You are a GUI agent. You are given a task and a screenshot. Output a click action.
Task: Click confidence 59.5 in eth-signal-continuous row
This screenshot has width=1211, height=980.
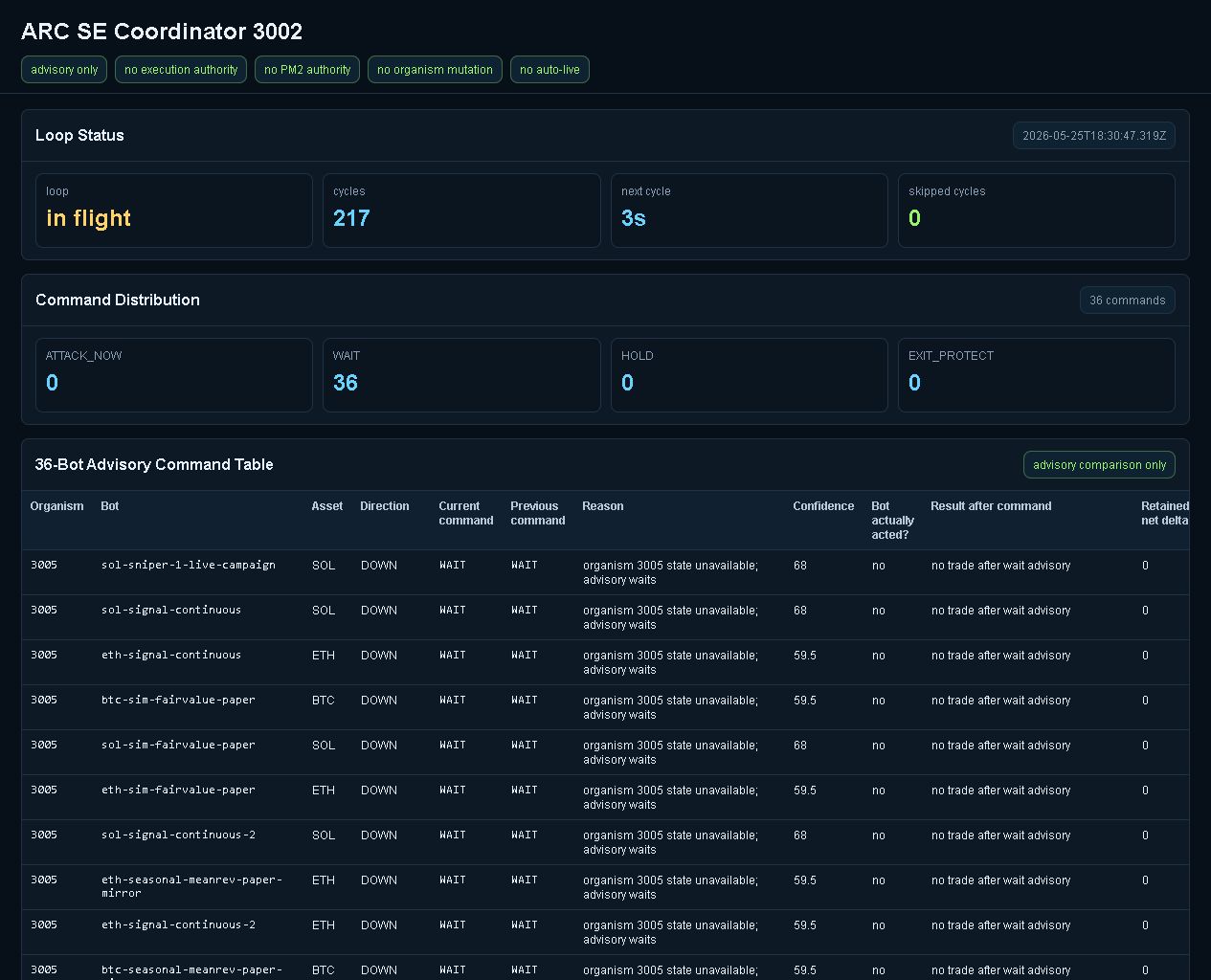pyautogui.click(x=805, y=656)
